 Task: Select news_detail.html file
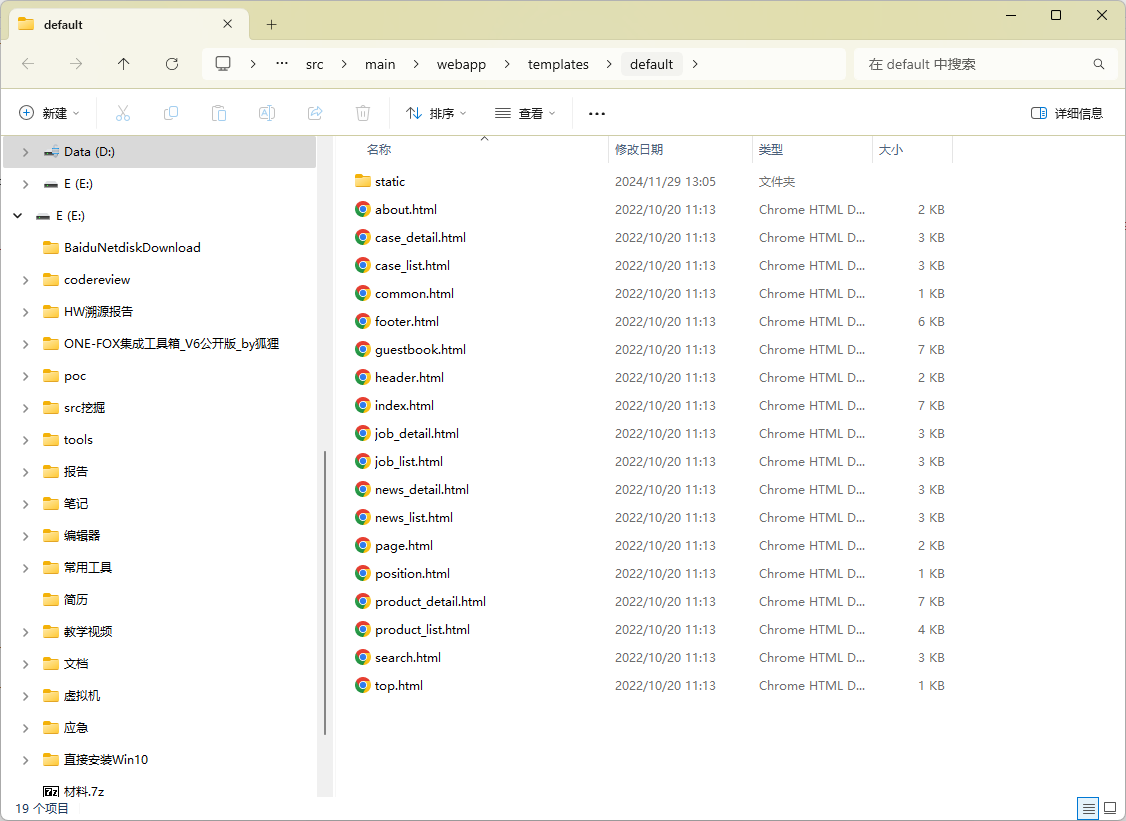coord(422,490)
